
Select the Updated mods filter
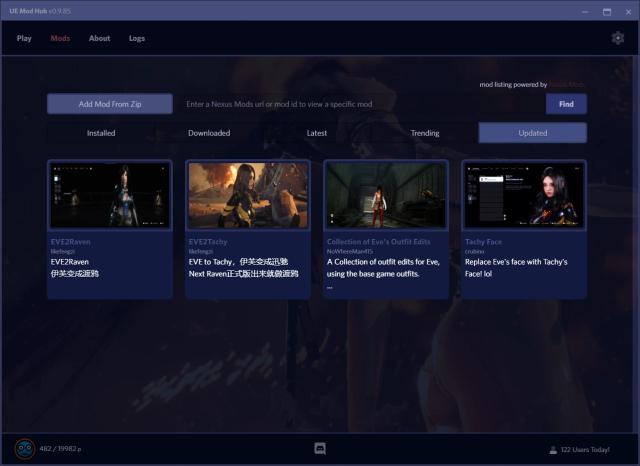pos(533,133)
